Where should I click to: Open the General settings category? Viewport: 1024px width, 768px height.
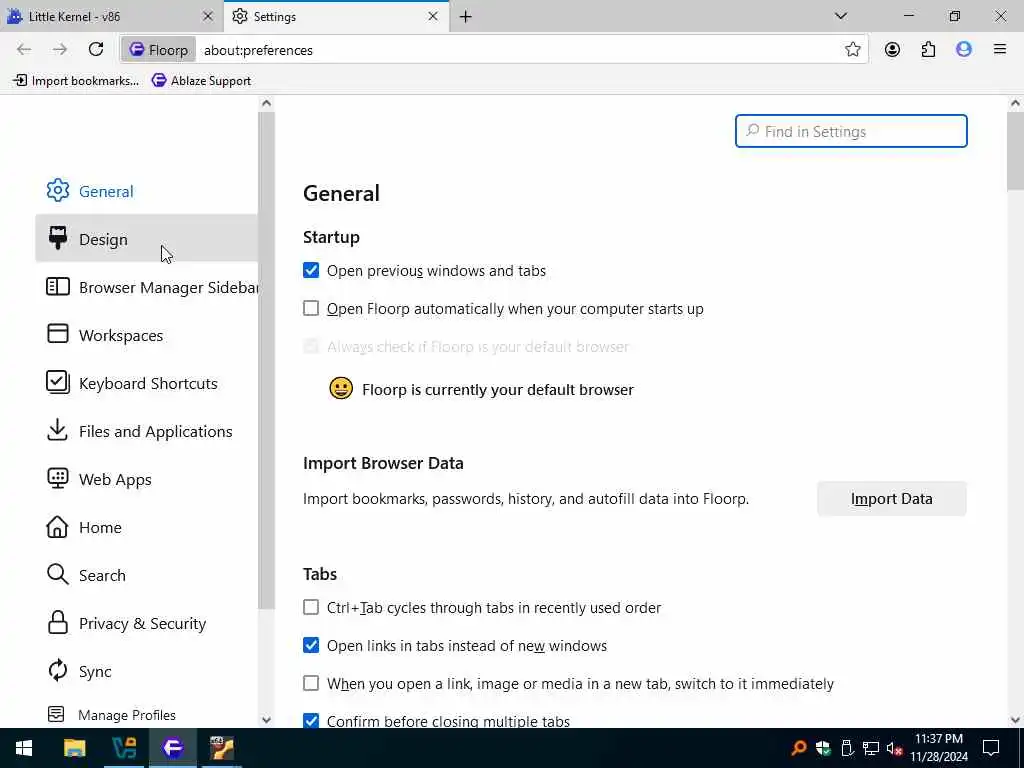[x=147, y=191]
